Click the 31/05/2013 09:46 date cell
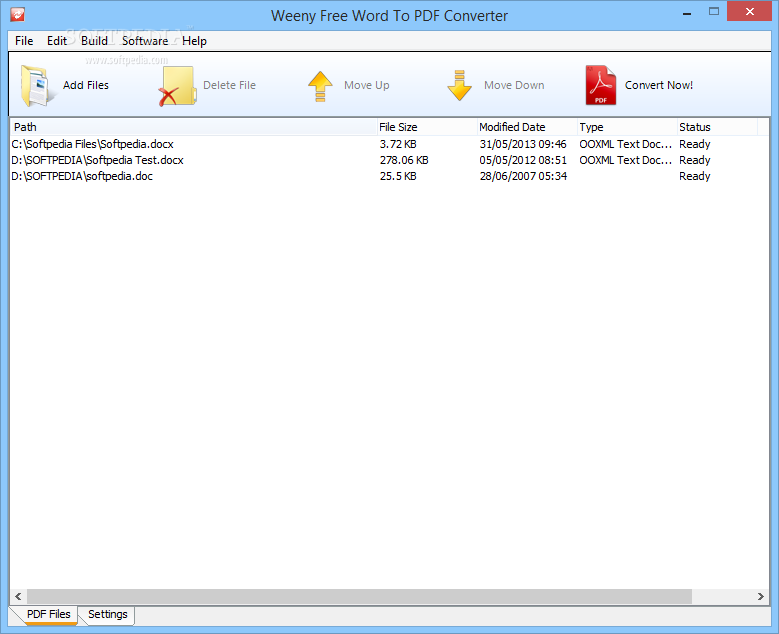This screenshot has height=634, width=779. [x=523, y=144]
